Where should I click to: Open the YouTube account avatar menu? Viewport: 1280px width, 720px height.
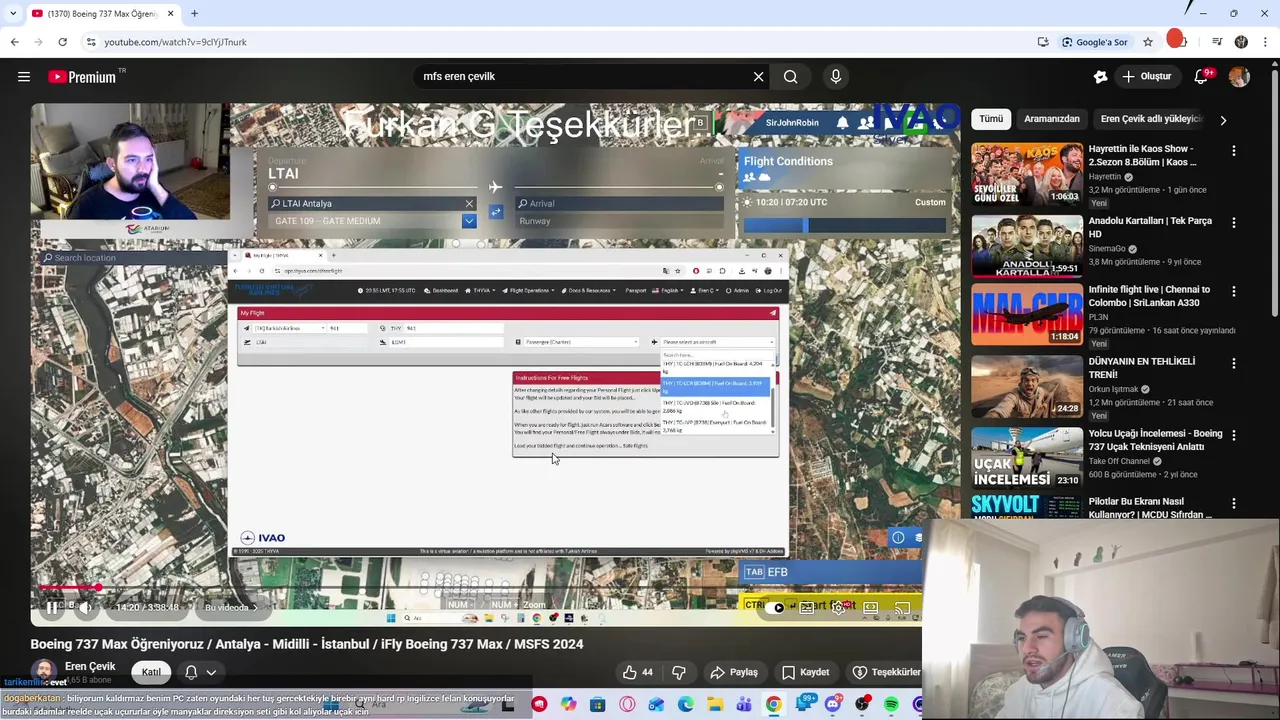click(1239, 76)
